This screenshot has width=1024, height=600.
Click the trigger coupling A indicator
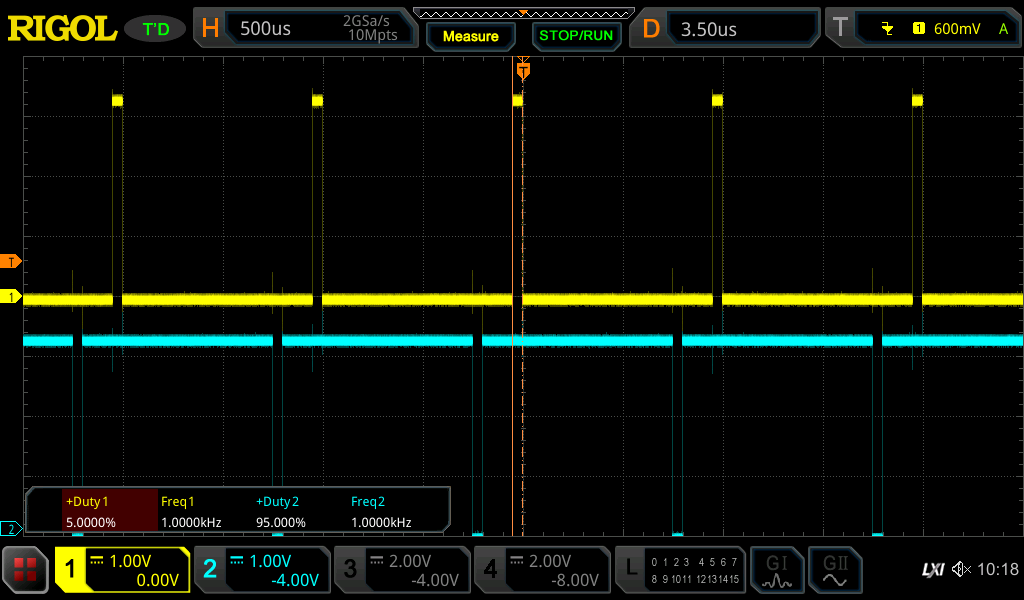pyautogui.click(x=1003, y=28)
